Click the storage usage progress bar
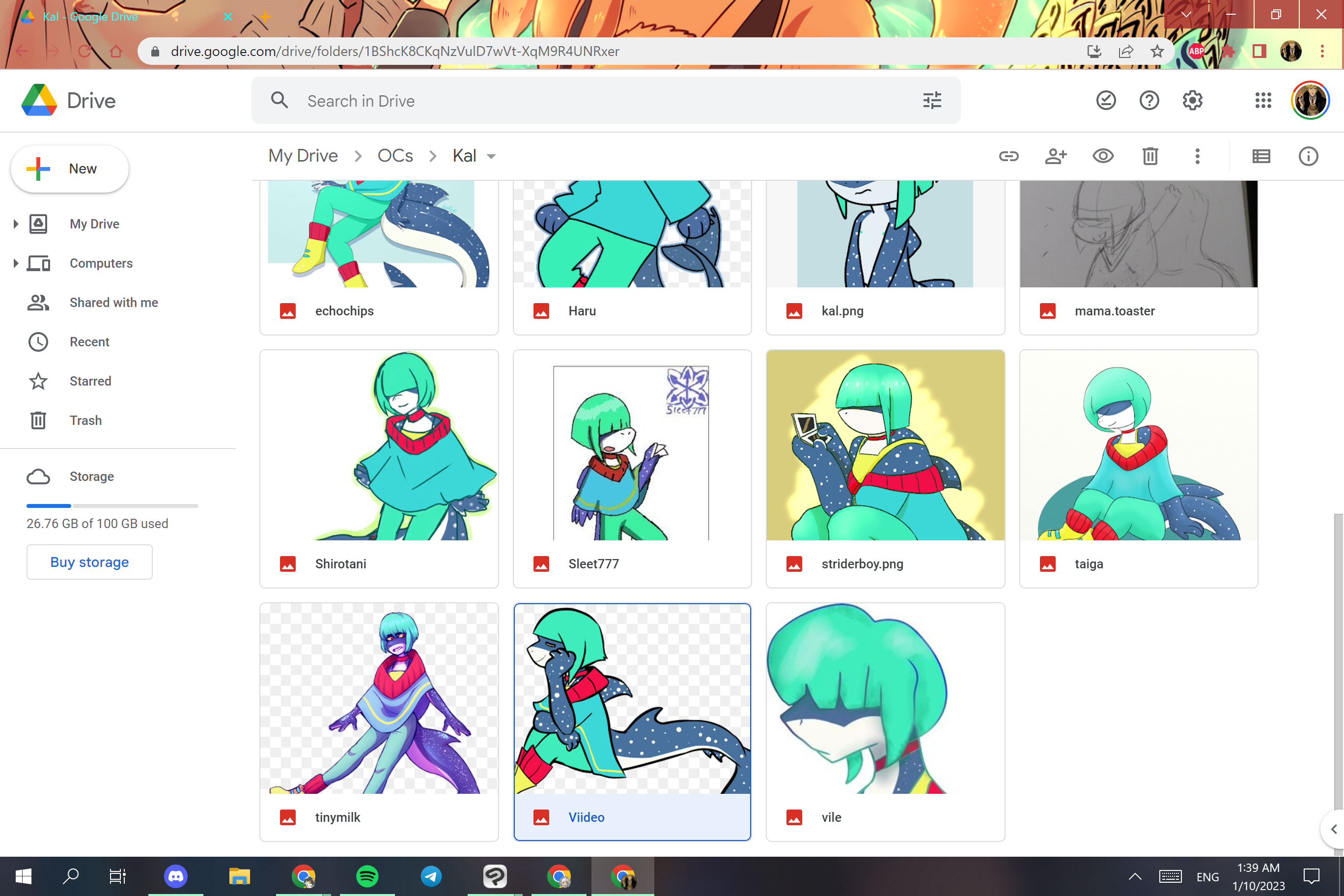 112,505
